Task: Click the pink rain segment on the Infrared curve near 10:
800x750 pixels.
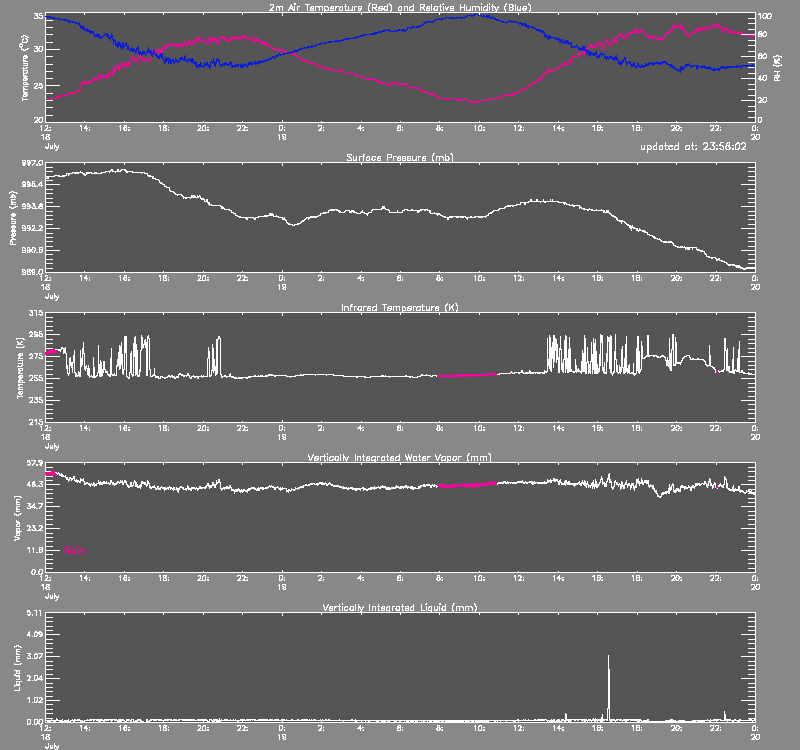Action: [467, 375]
